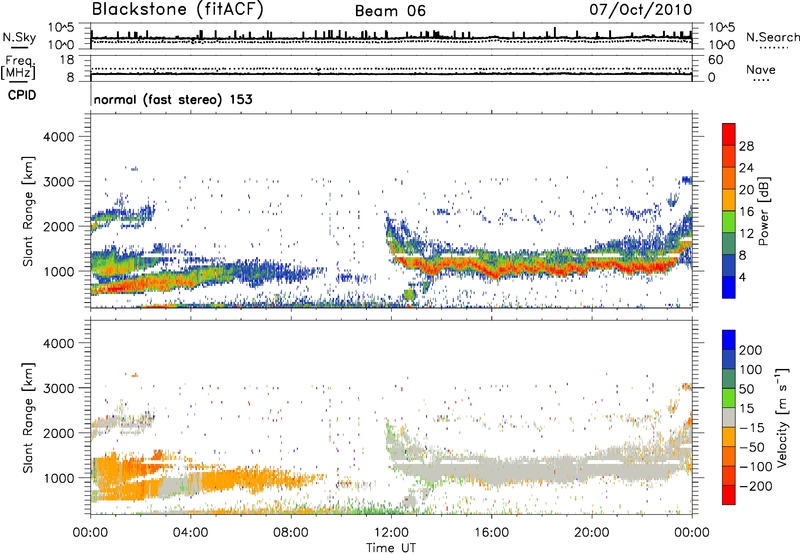Screen dimensions: 800x554
Task: Click the "28" value on power colorbar
Action: (x=746, y=146)
